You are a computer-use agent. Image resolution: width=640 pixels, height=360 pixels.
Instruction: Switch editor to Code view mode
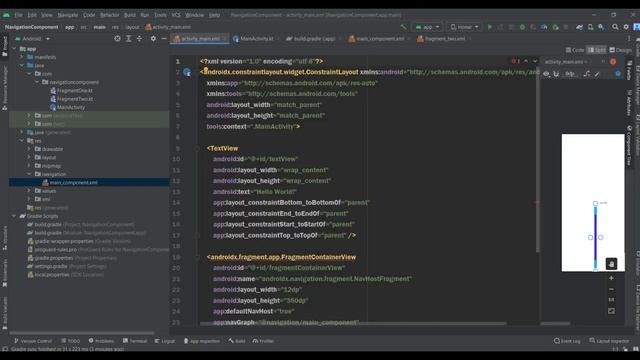point(575,50)
